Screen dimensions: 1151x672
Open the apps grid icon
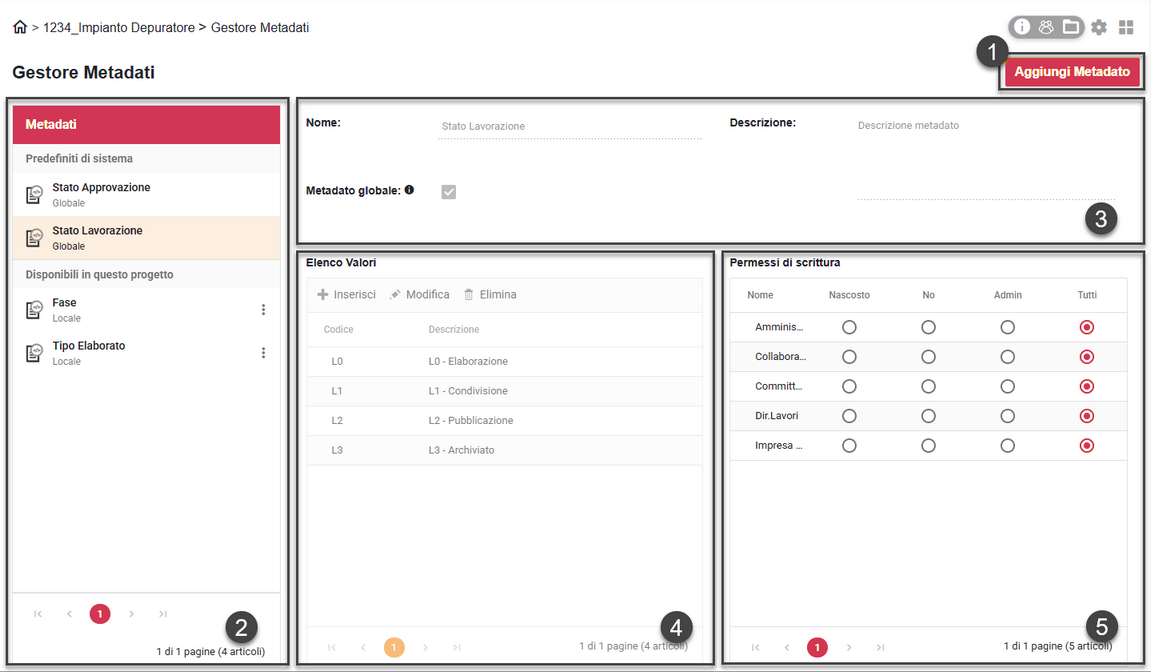click(x=1125, y=27)
